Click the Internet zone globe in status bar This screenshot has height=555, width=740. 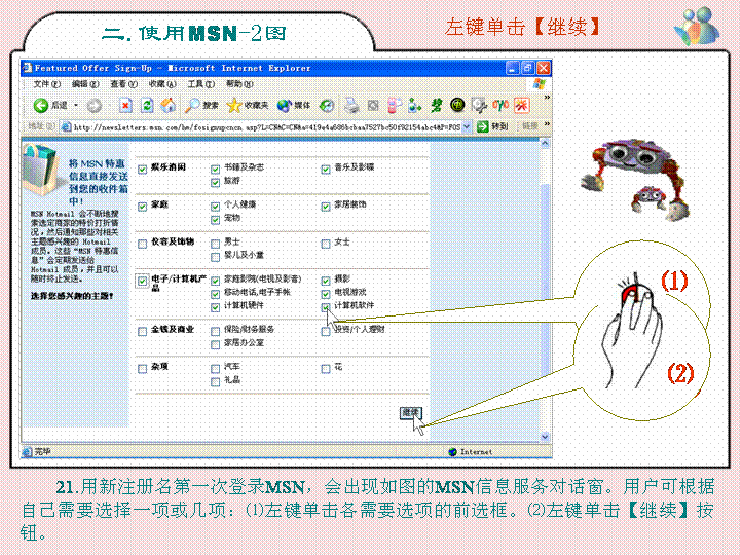pos(452,452)
